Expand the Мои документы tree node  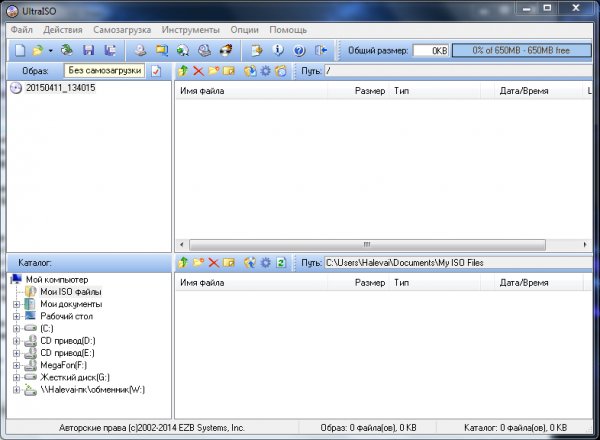16,304
